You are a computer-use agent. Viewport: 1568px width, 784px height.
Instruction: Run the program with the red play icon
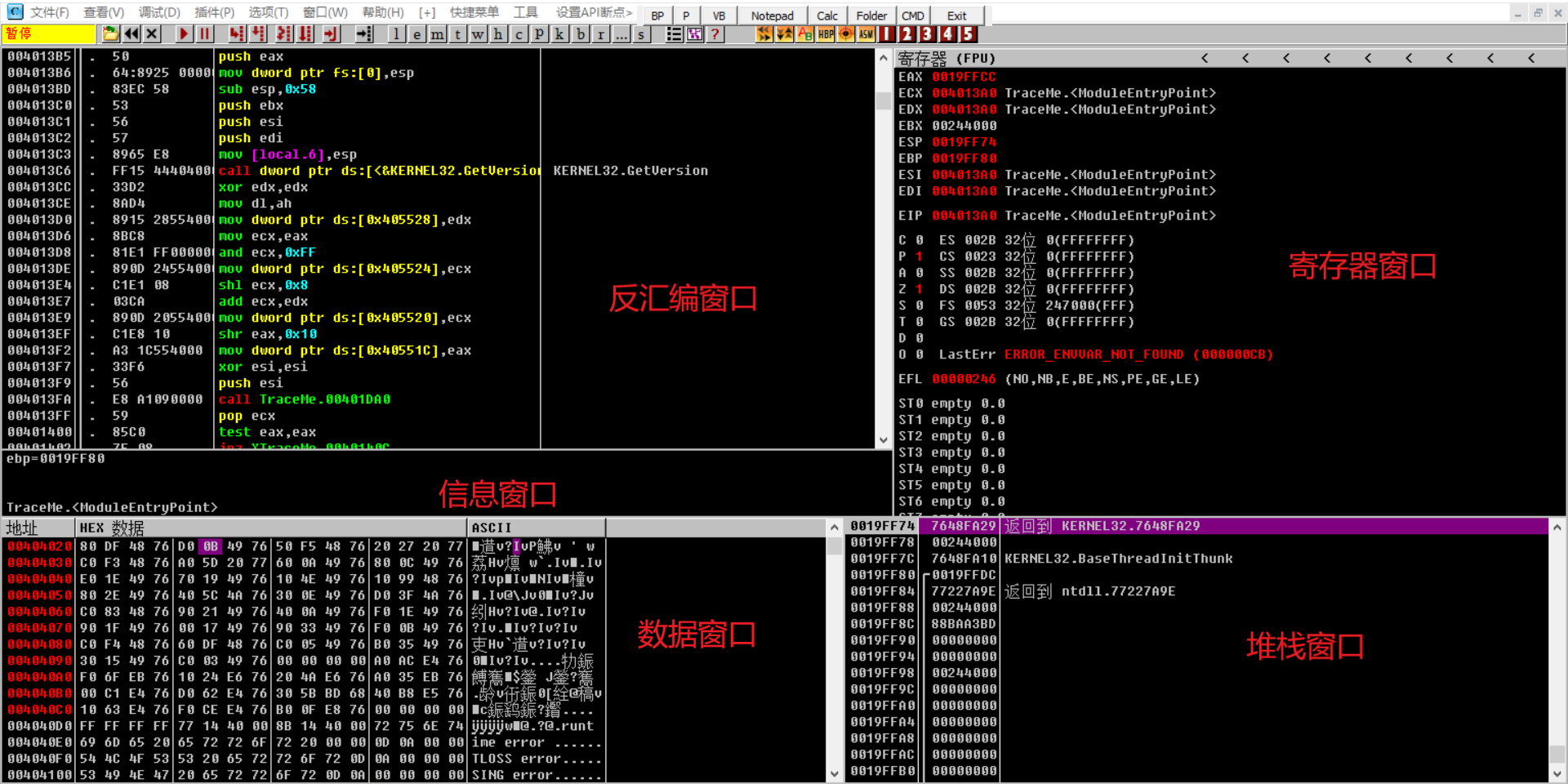click(x=185, y=33)
